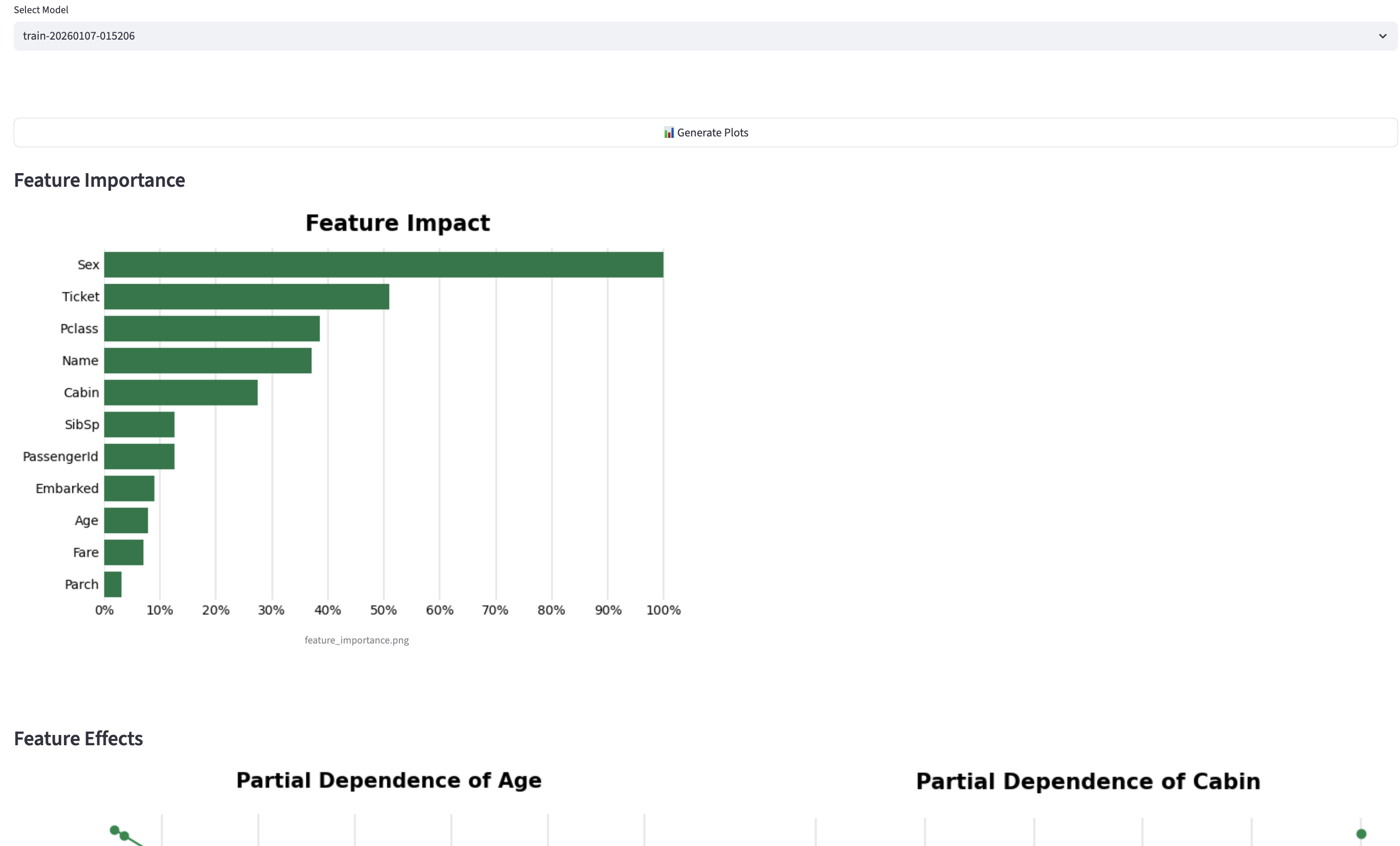1400x846 pixels.
Task: Click the Ticket feature bar
Action: click(x=246, y=296)
